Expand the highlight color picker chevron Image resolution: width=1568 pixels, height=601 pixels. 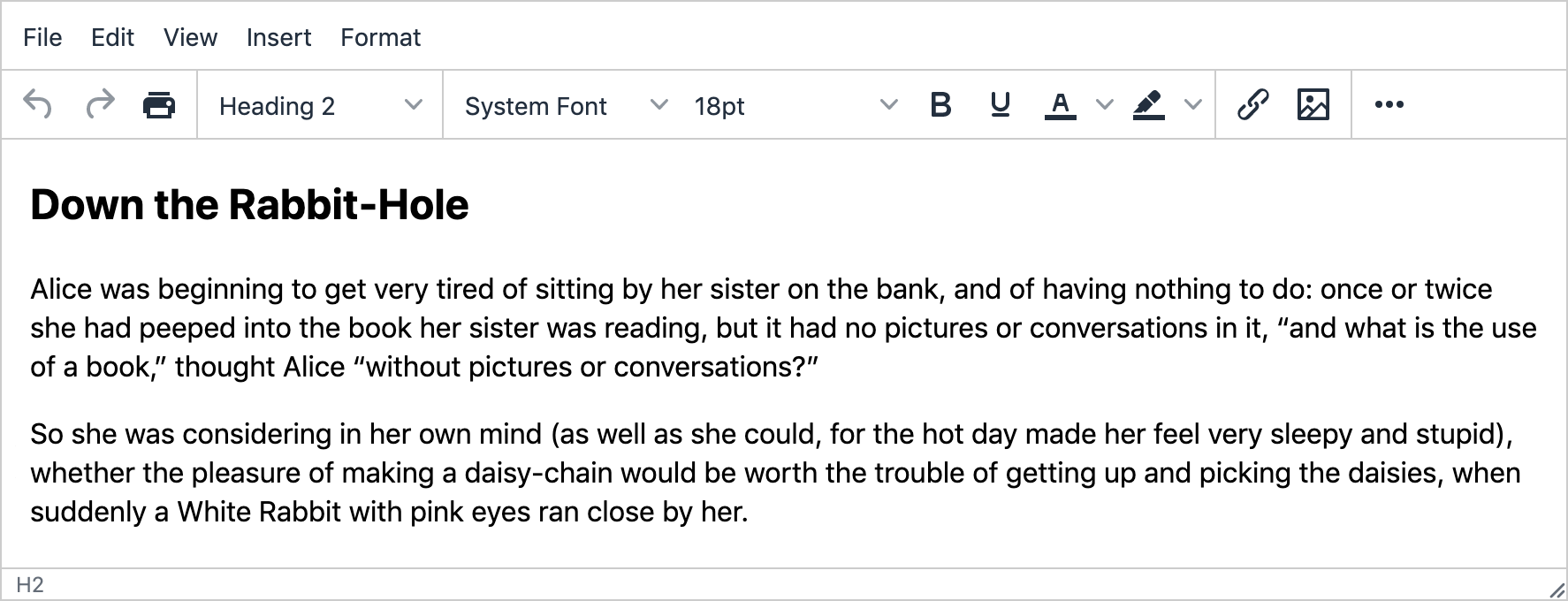pyautogui.click(x=1192, y=104)
